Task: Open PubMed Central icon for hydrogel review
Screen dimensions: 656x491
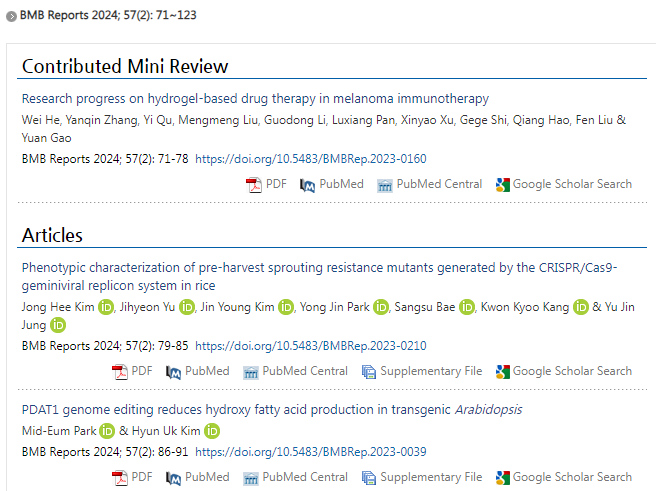Action: (x=384, y=185)
